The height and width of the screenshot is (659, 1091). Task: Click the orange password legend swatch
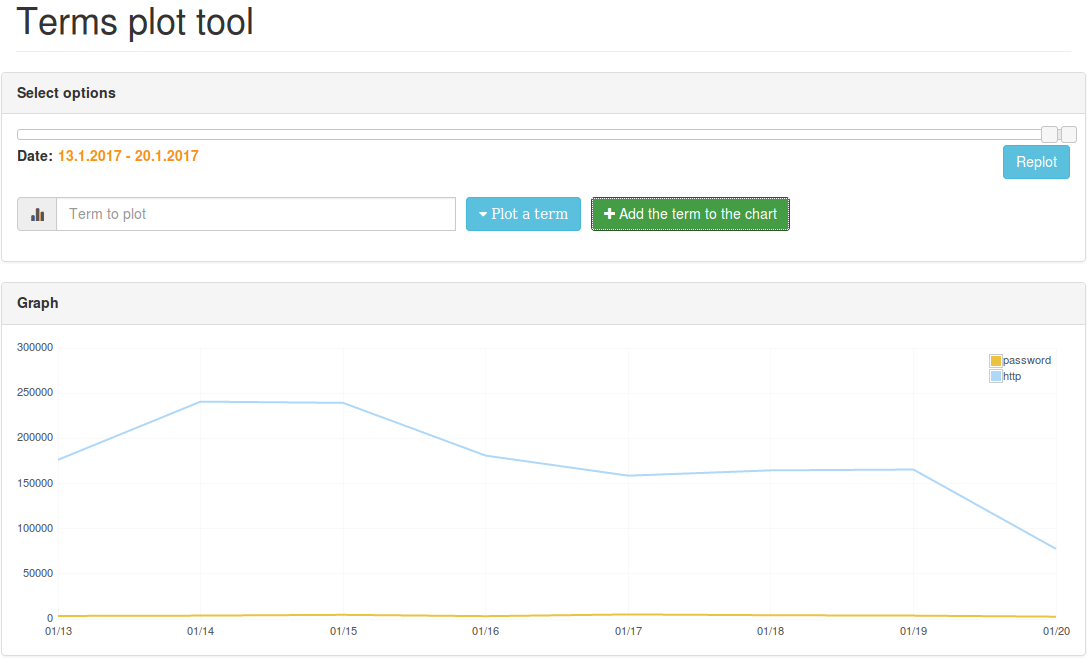tap(995, 361)
